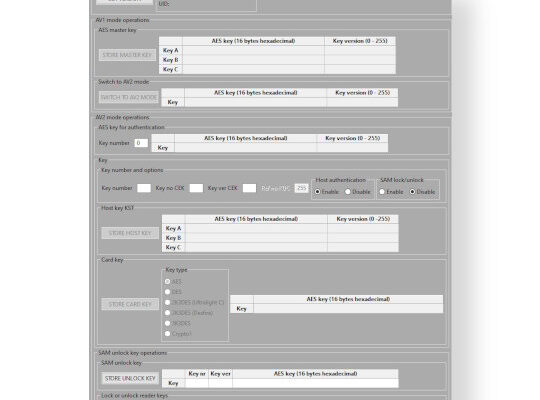Click the Key ver CEK input field

[249, 188]
